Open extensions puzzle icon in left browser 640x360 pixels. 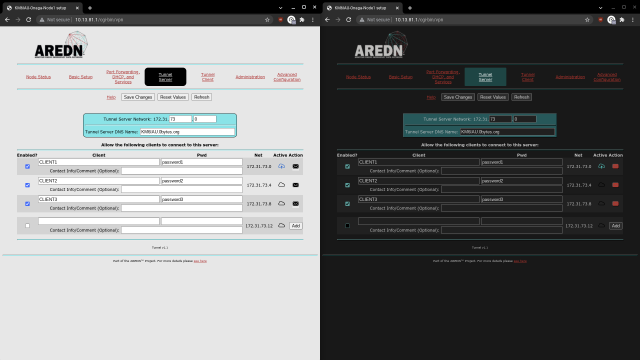click(302, 20)
